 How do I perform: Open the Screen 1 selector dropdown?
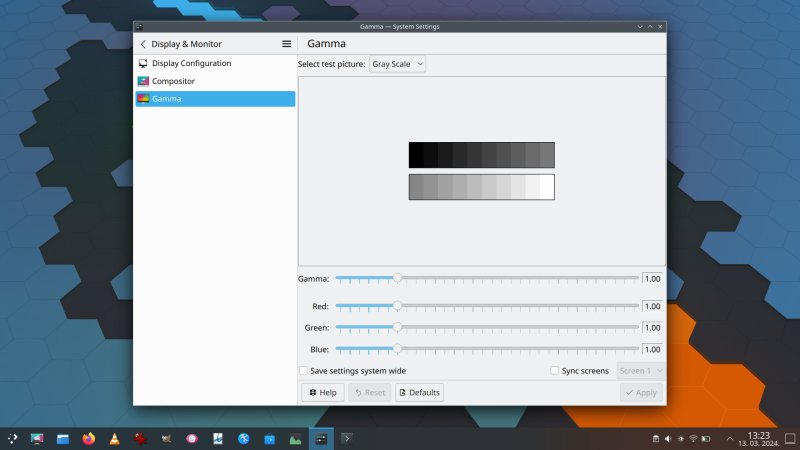[639, 370]
